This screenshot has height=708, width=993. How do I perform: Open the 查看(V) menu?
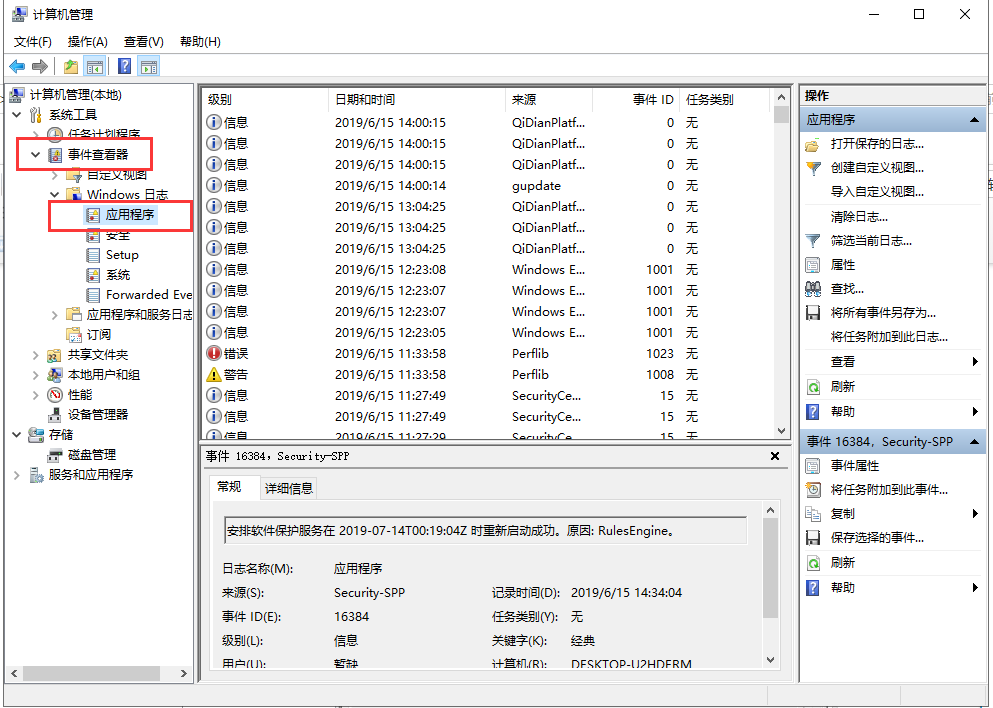pos(143,41)
